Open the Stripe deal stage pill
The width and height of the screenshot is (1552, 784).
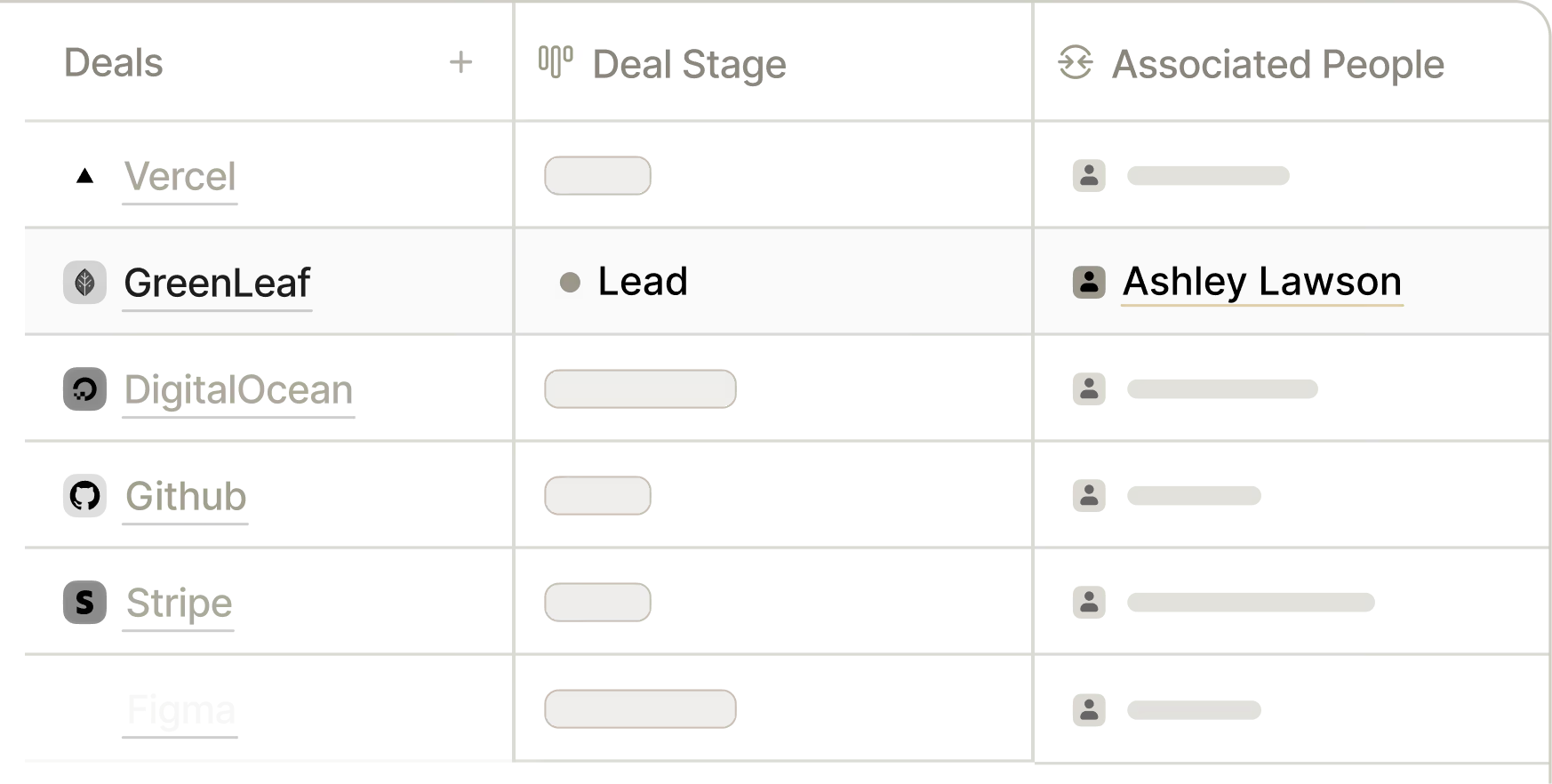point(597,603)
